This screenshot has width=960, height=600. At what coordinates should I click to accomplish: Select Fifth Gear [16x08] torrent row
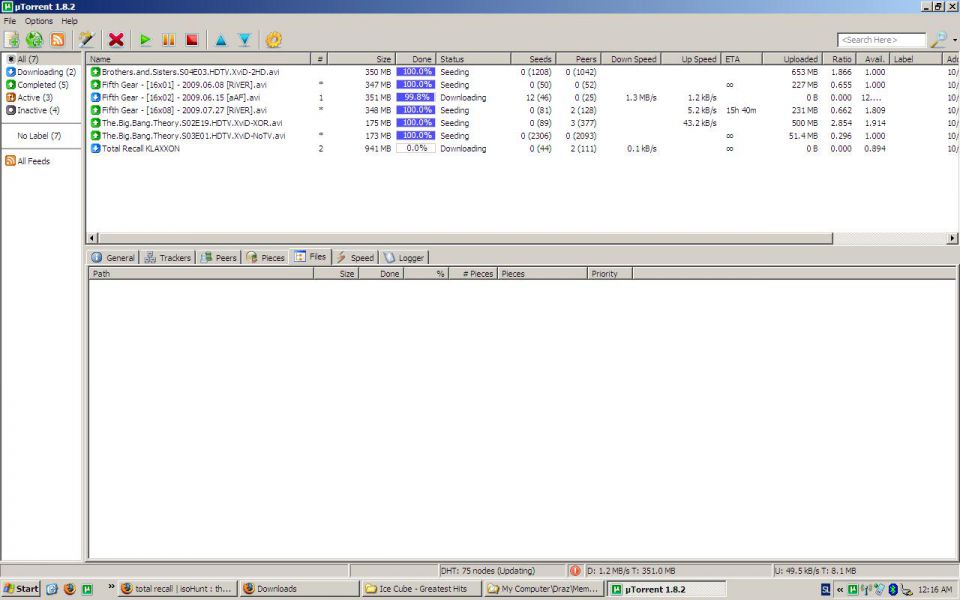(x=521, y=110)
